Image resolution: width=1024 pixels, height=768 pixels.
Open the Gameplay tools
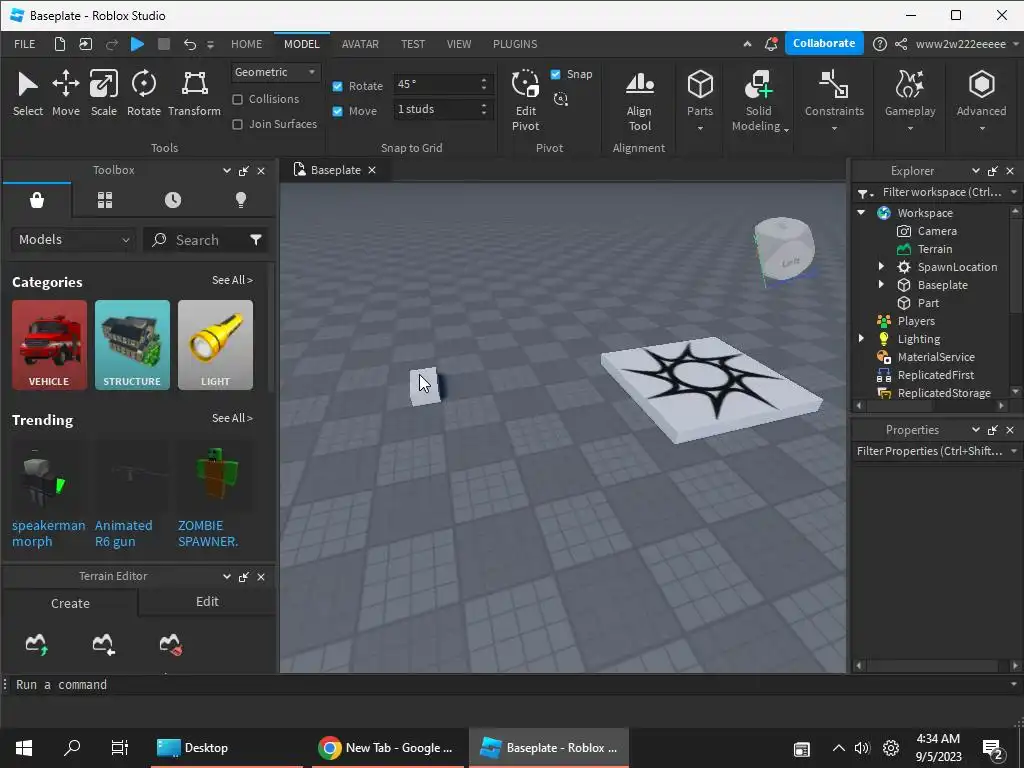[x=910, y=100]
